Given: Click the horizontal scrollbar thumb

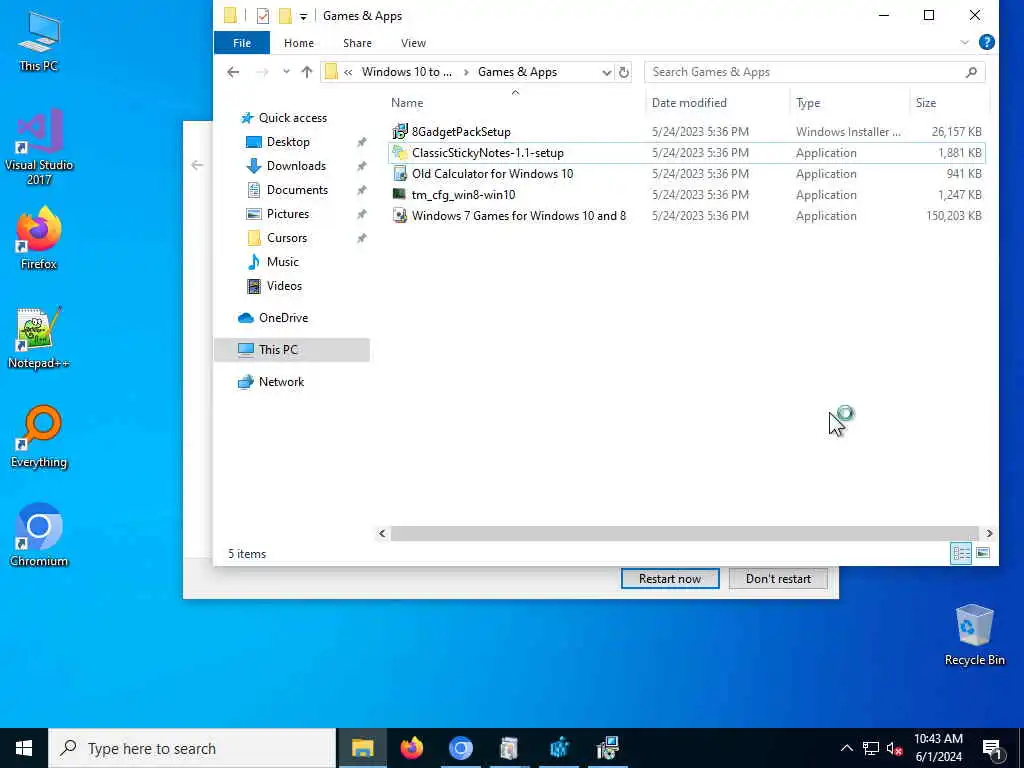Looking at the screenshot, I should point(684,534).
